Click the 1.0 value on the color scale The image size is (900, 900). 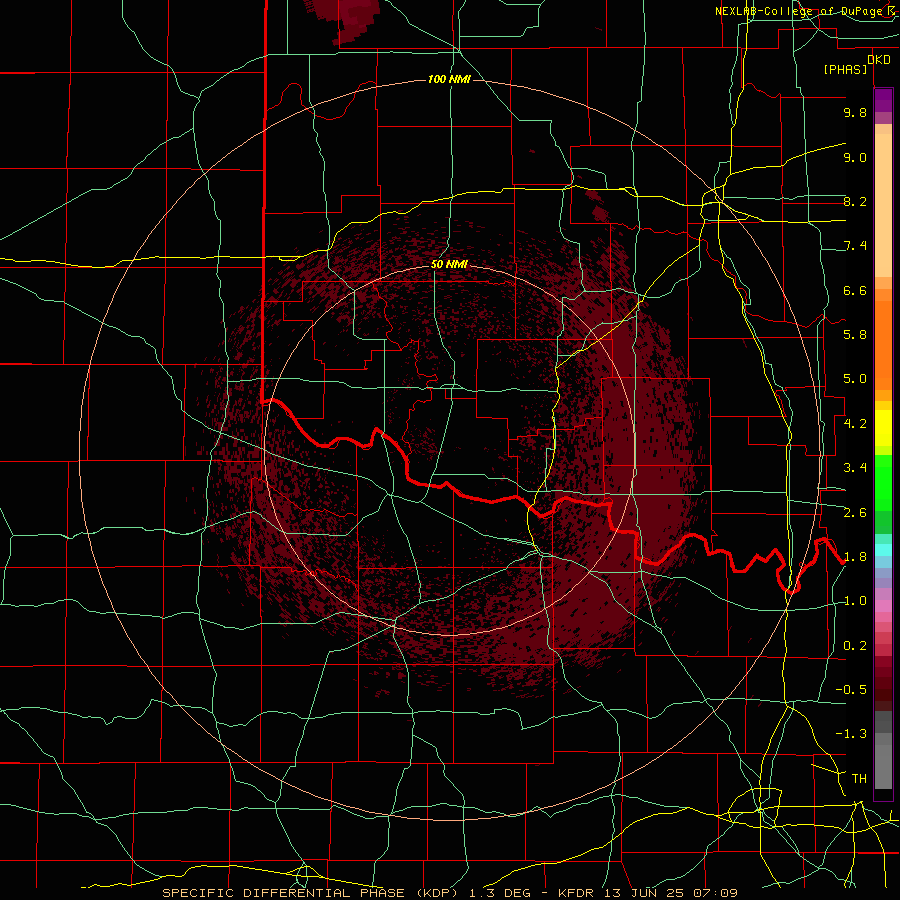coord(855,601)
